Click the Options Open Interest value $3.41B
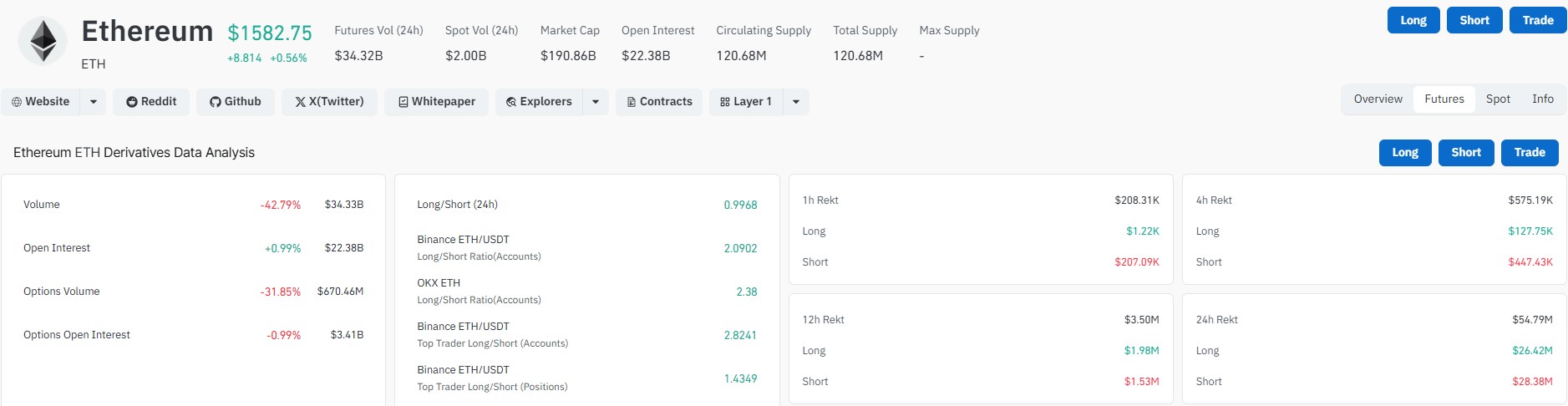The image size is (1568, 406). tap(347, 335)
